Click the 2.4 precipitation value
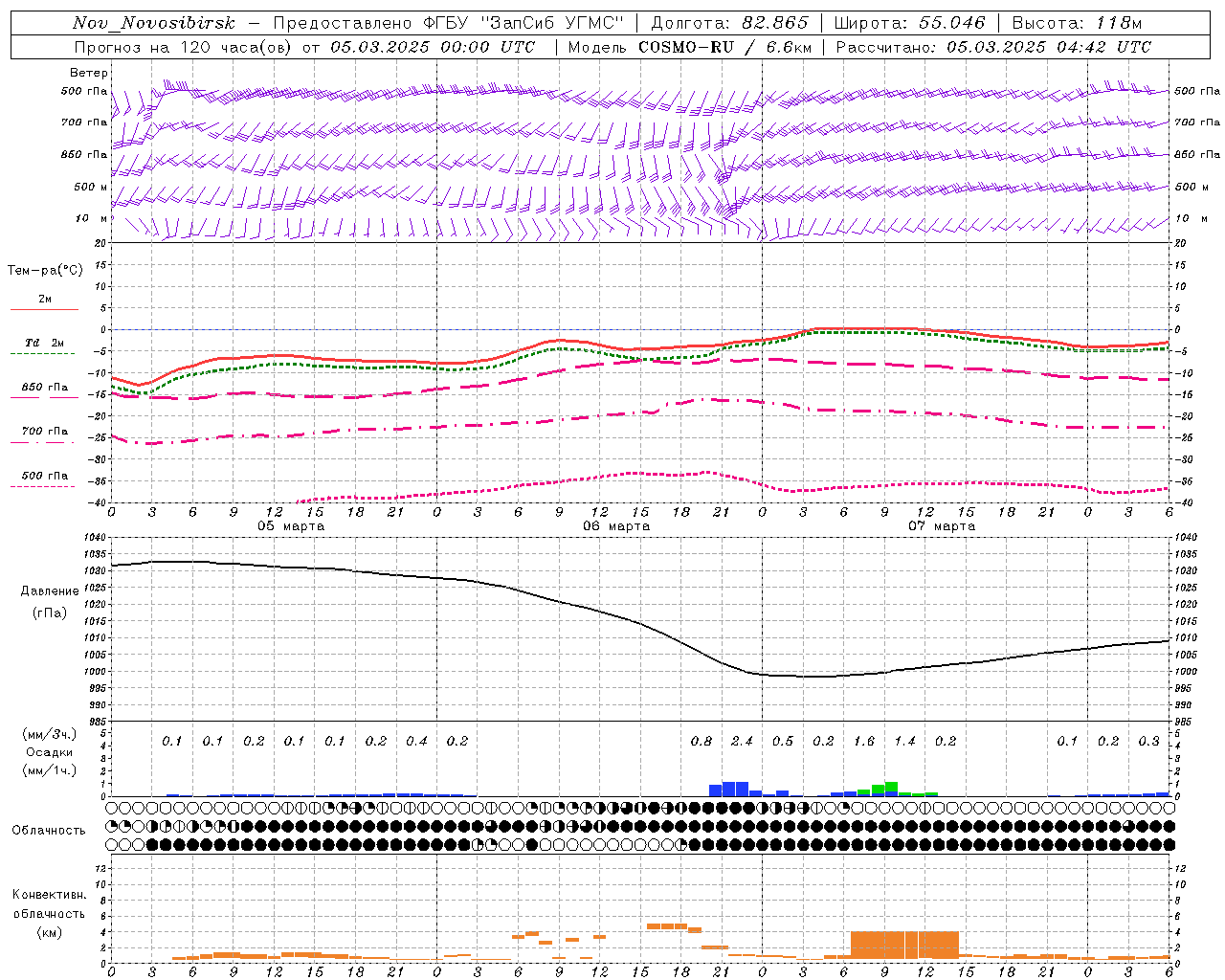The height and width of the screenshot is (980, 1225). tap(742, 741)
